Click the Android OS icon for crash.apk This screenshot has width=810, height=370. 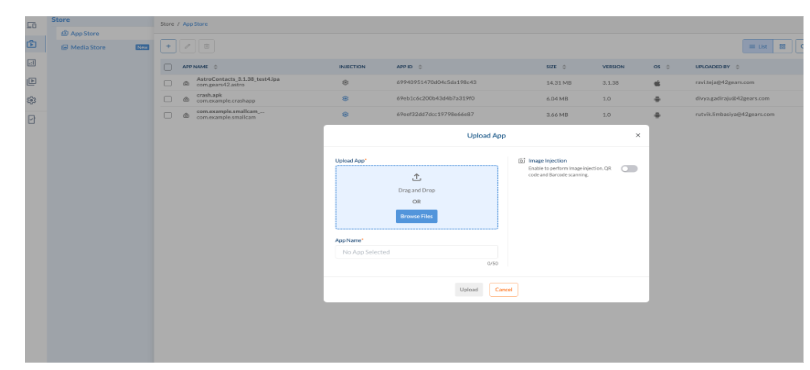(657, 99)
